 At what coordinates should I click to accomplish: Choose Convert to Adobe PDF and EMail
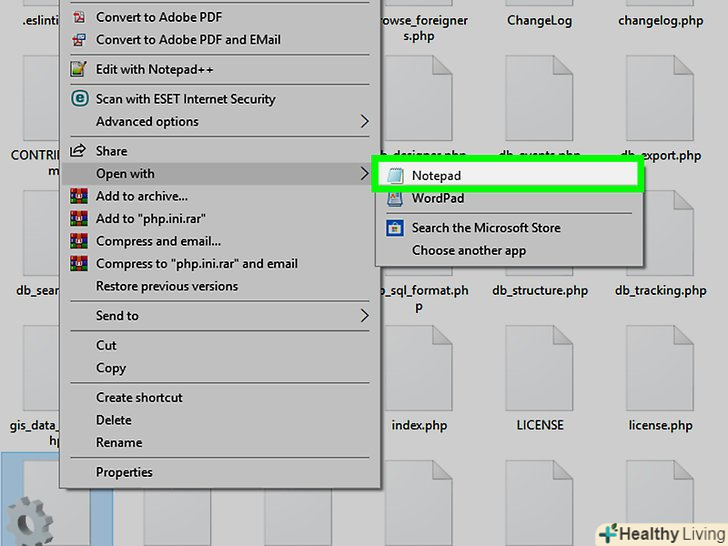220,40
